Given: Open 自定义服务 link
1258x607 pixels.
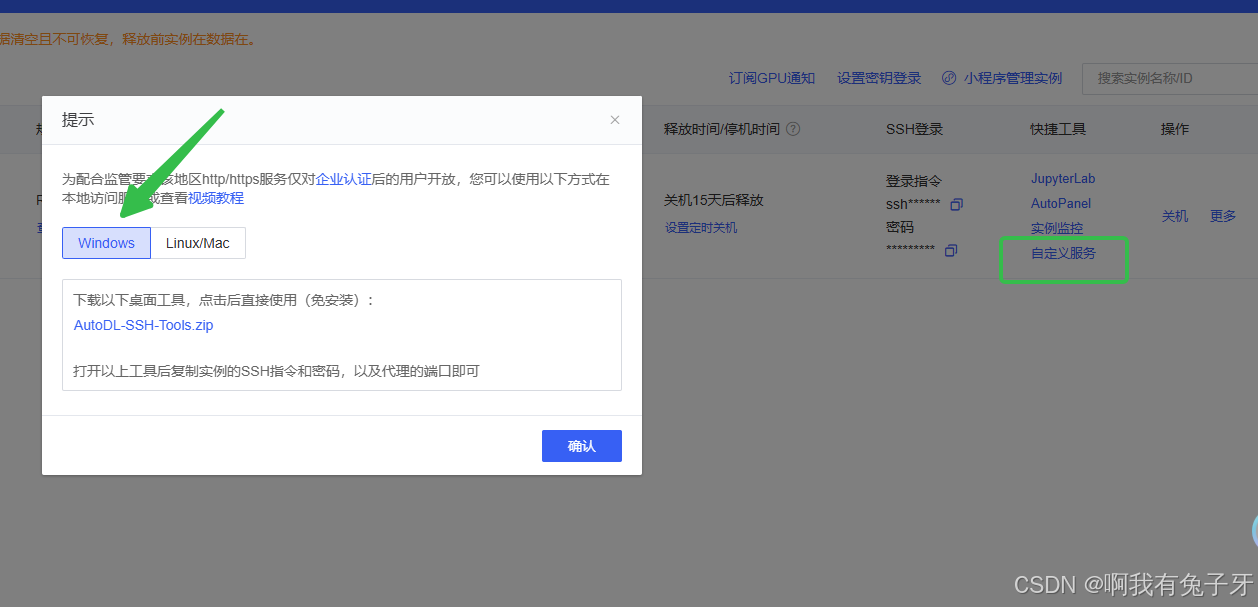Looking at the screenshot, I should pos(1064,254).
